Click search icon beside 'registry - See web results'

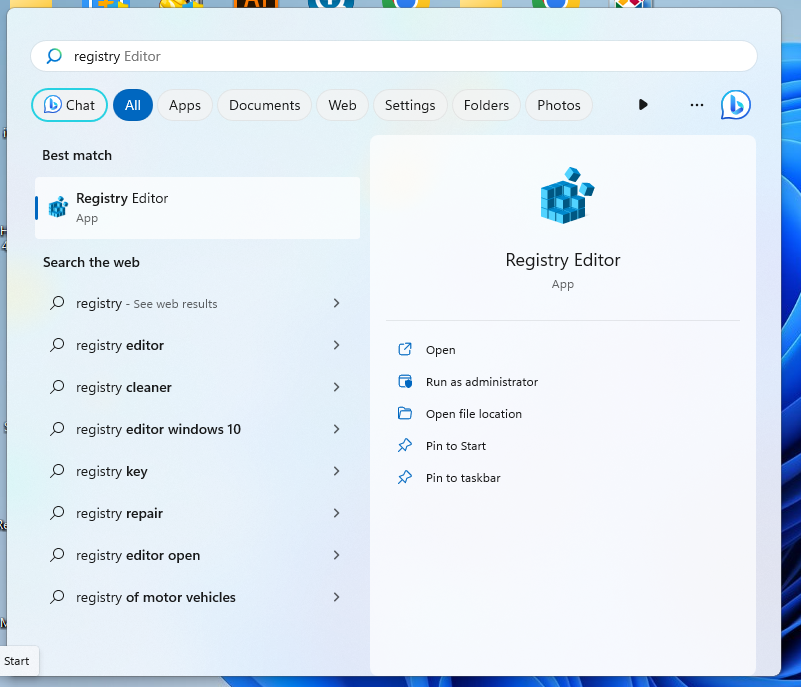[x=57, y=303]
